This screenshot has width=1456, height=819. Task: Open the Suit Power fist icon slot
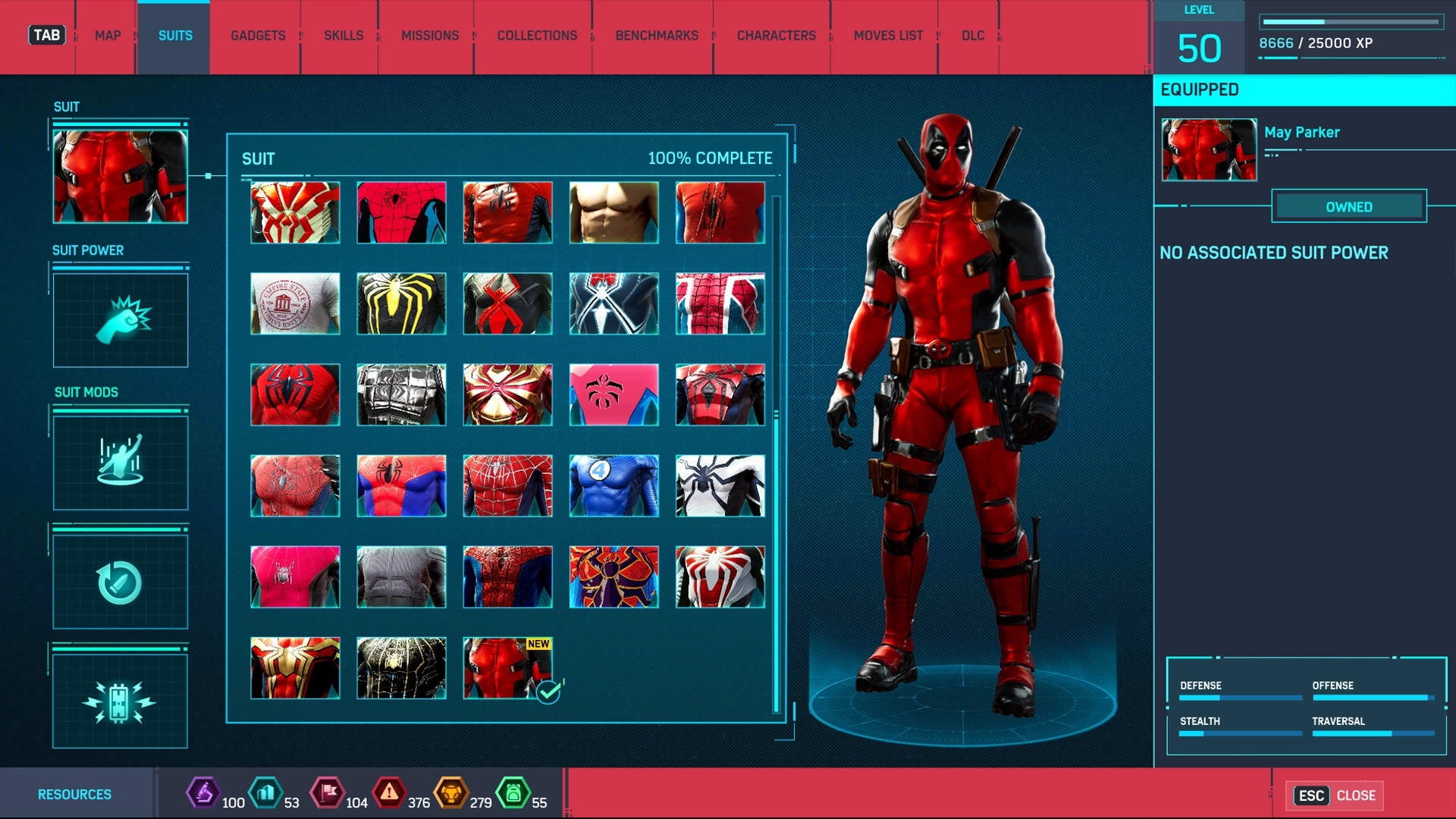pyautogui.click(x=121, y=321)
